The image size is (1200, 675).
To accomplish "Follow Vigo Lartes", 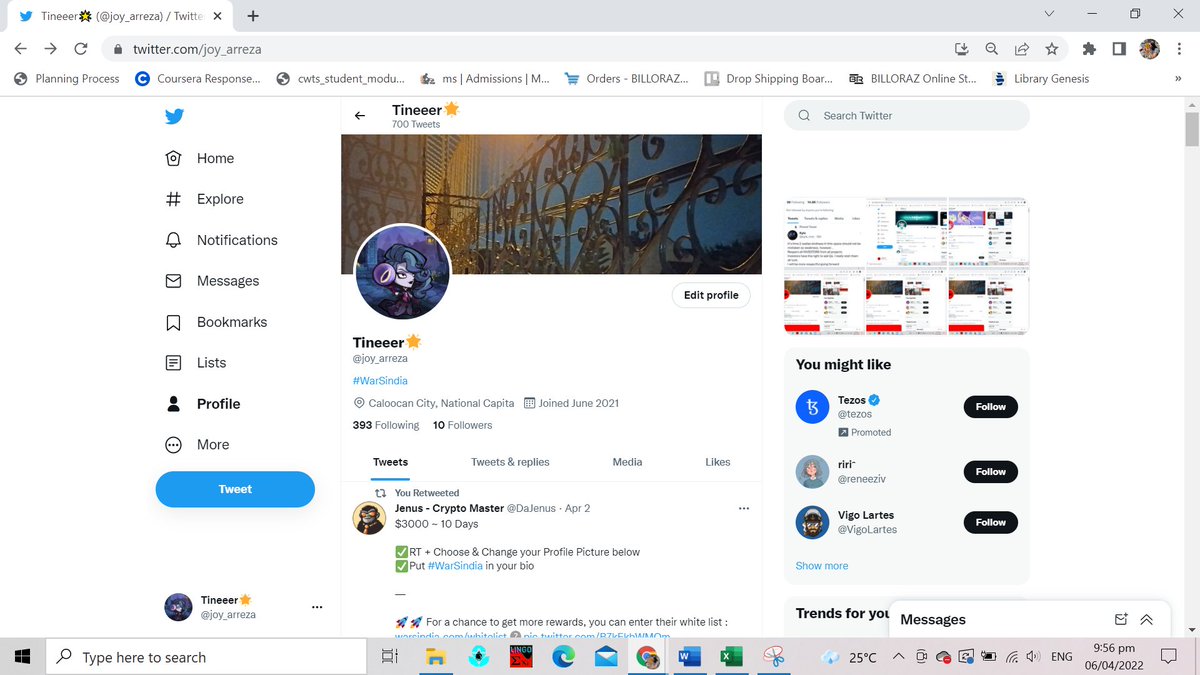I will tap(991, 522).
